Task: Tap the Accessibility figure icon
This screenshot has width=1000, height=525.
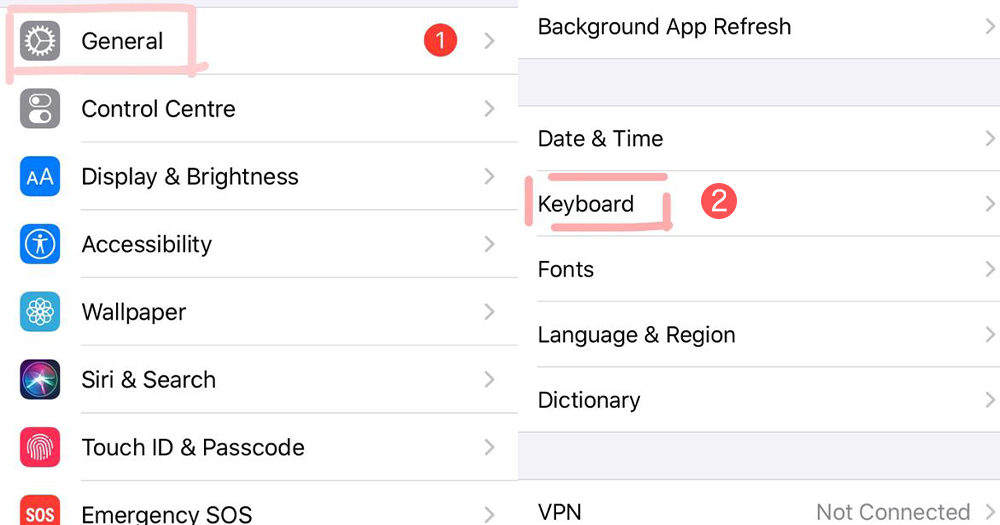Action: (40, 244)
